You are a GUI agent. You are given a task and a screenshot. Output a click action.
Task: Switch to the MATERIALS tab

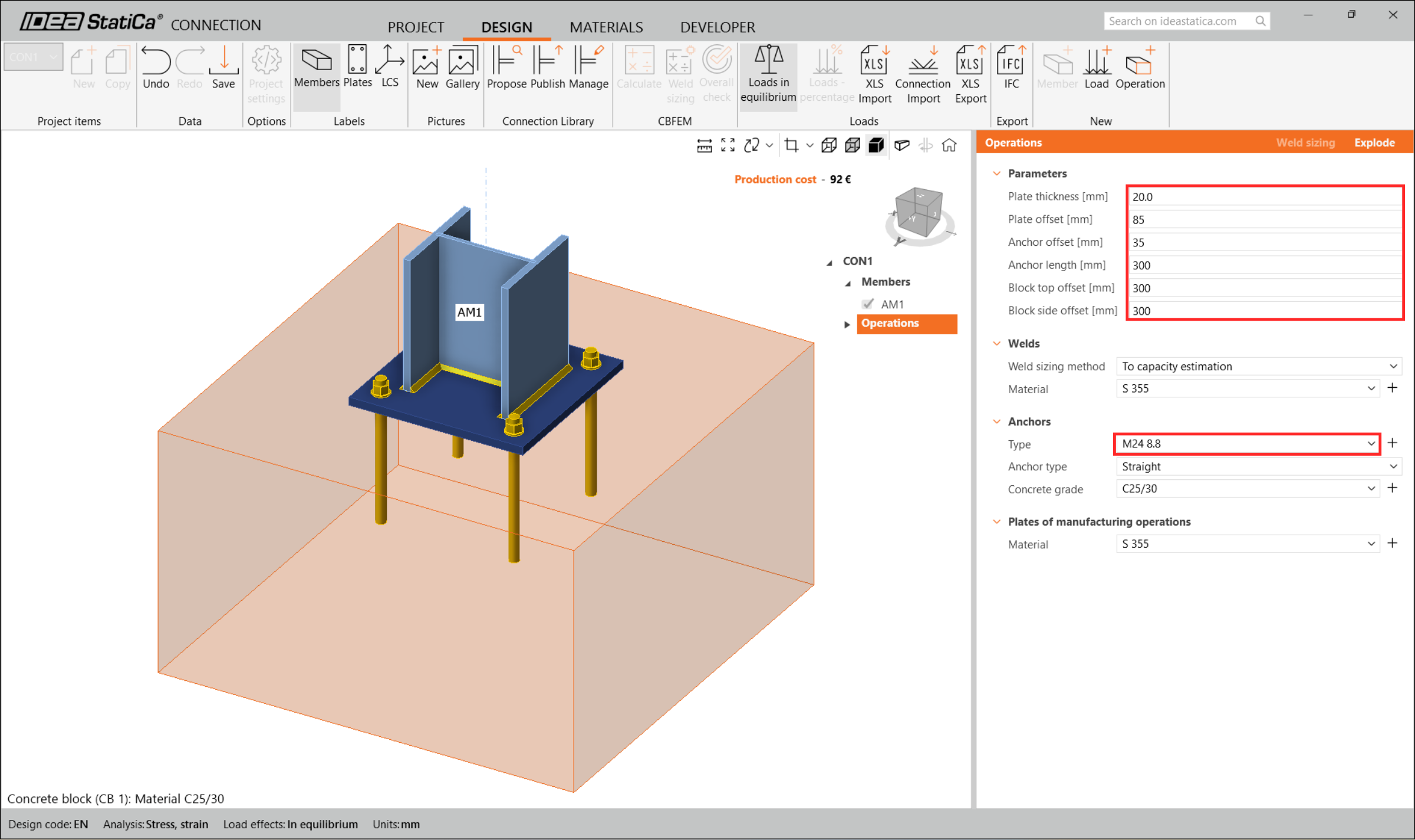tap(606, 27)
